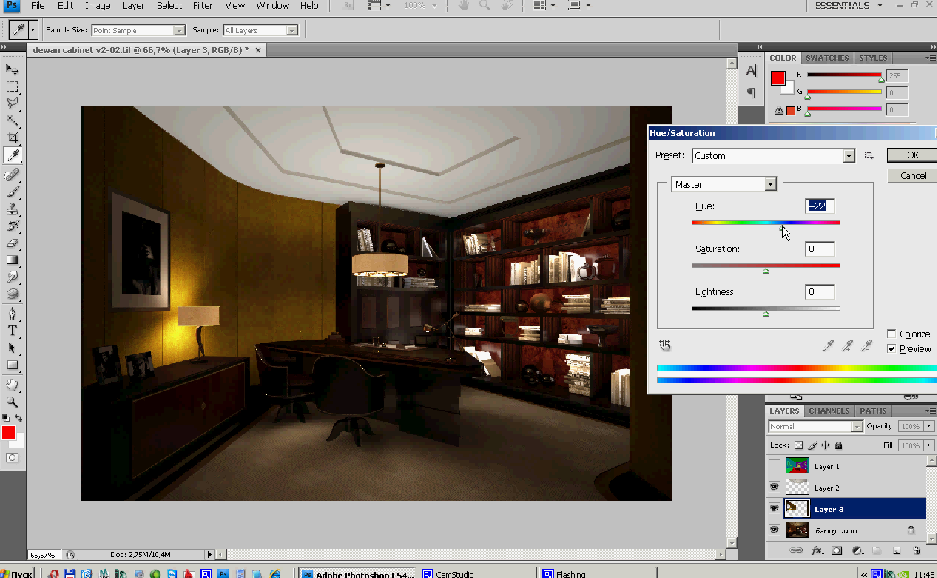937x578 pixels.
Task: Open the Character panel icon
Action: [x=751, y=71]
